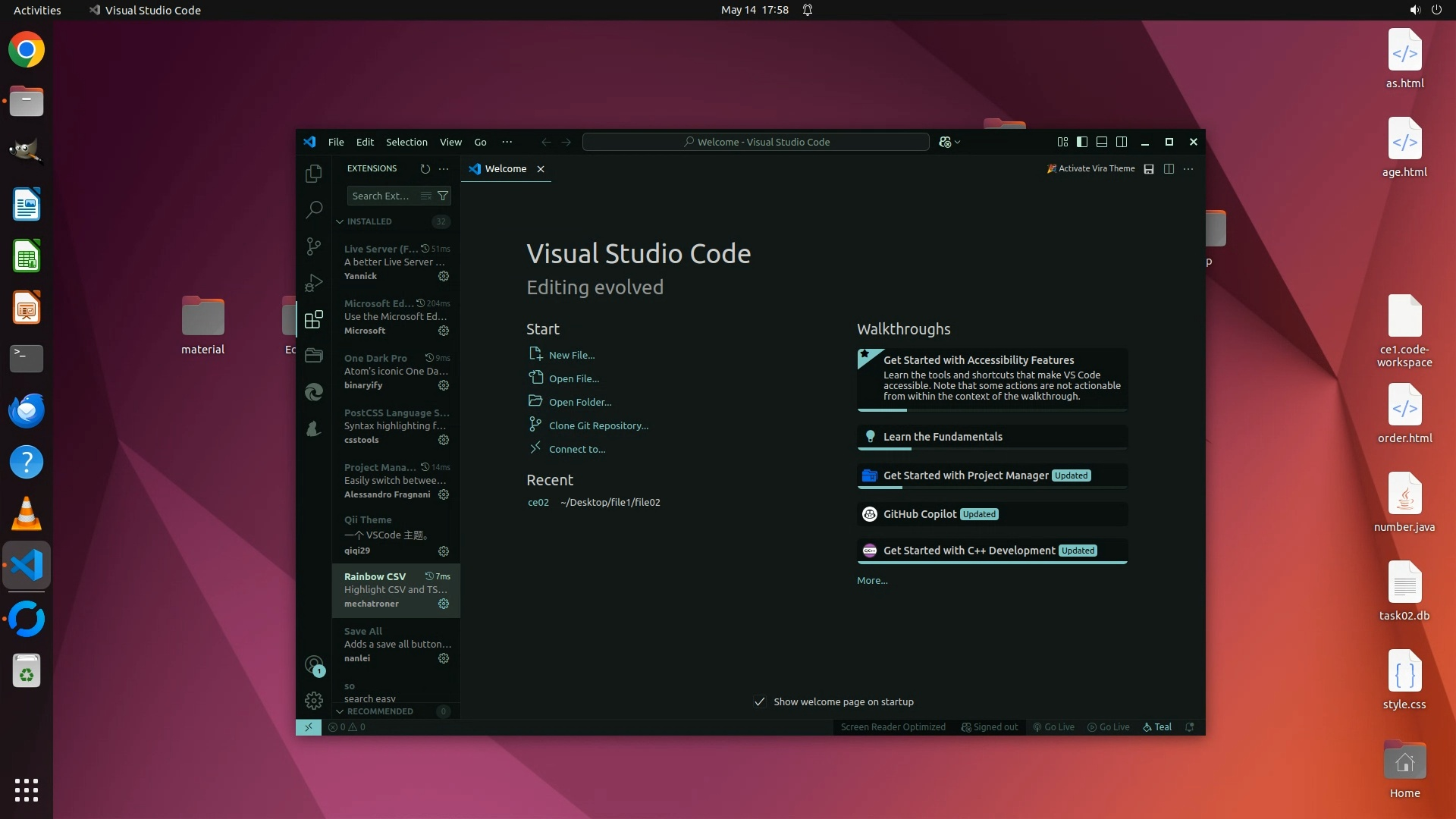Open Project Manager folder icon in activity bar
Screen dimensions: 1456x819
313,355
